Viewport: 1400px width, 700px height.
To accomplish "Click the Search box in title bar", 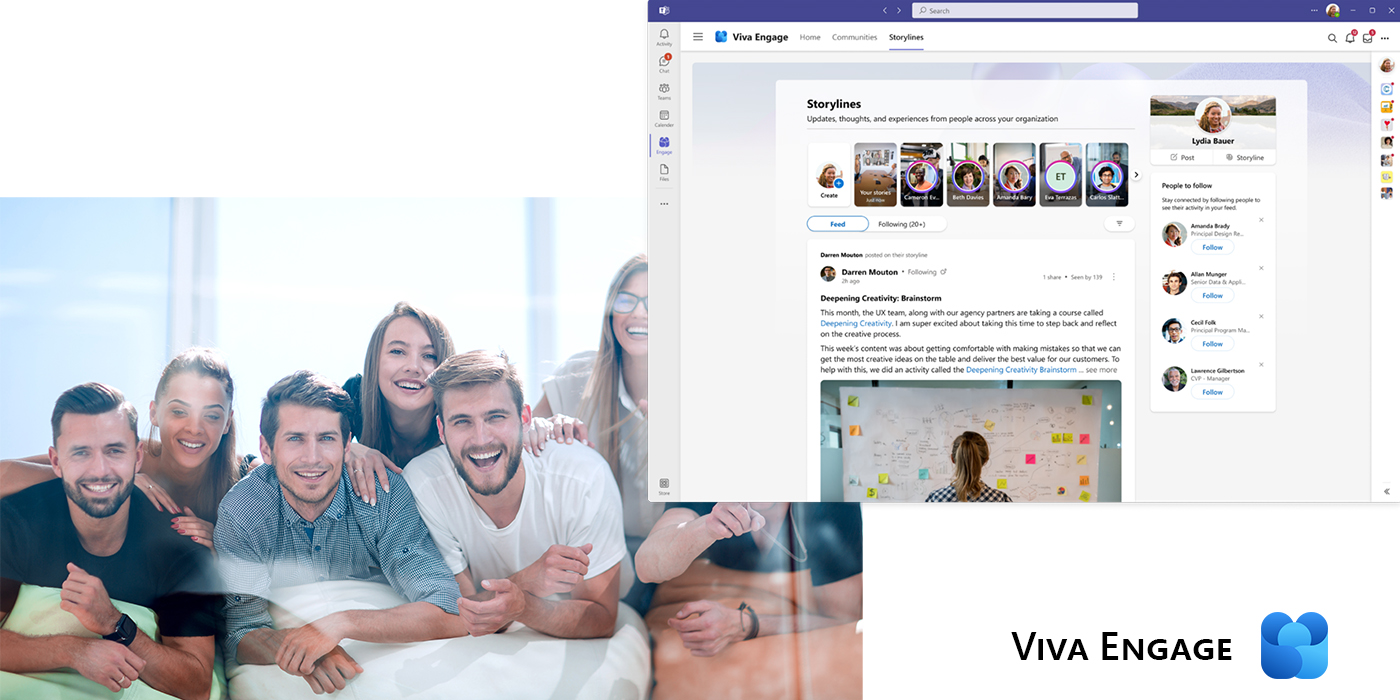I will (x=1025, y=10).
